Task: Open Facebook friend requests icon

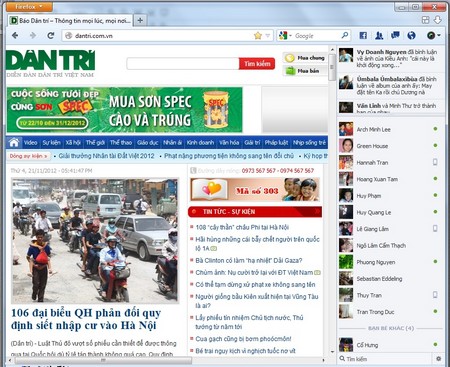Action: [x=379, y=35]
